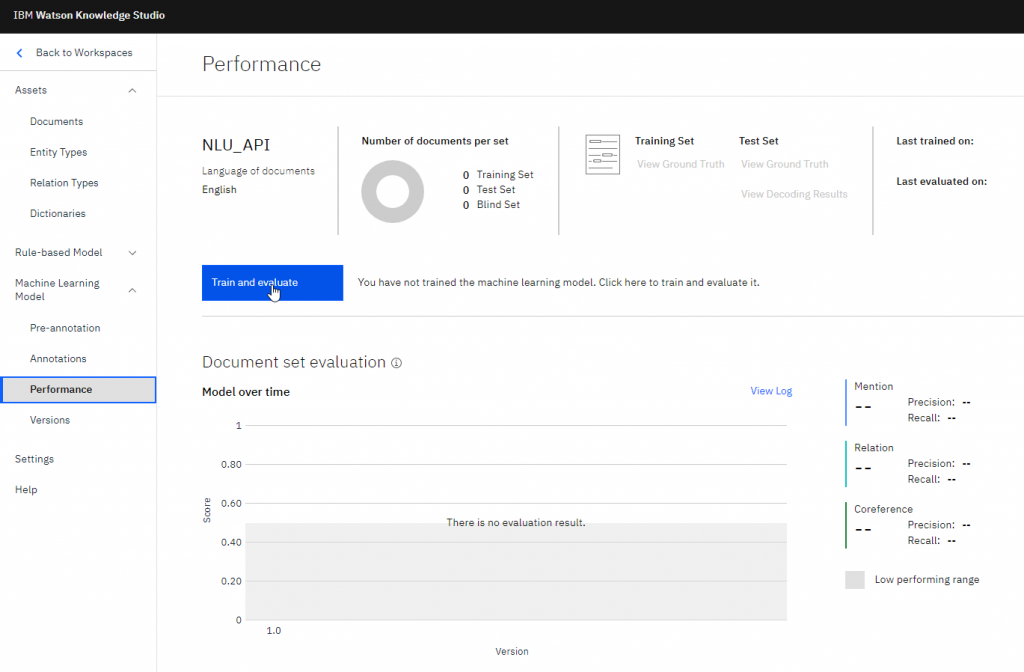Open the Versions page
The height and width of the screenshot is (672, 1024).
pyautogui.click(x=50, y=420)
